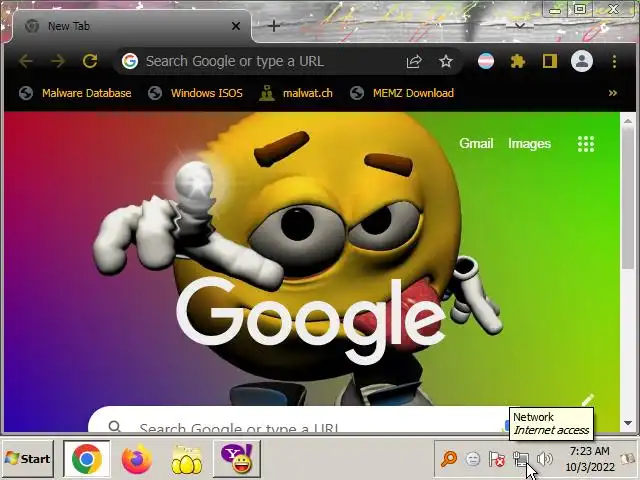Open Yahoo Messenger from the taskbar

click(237, 459)
